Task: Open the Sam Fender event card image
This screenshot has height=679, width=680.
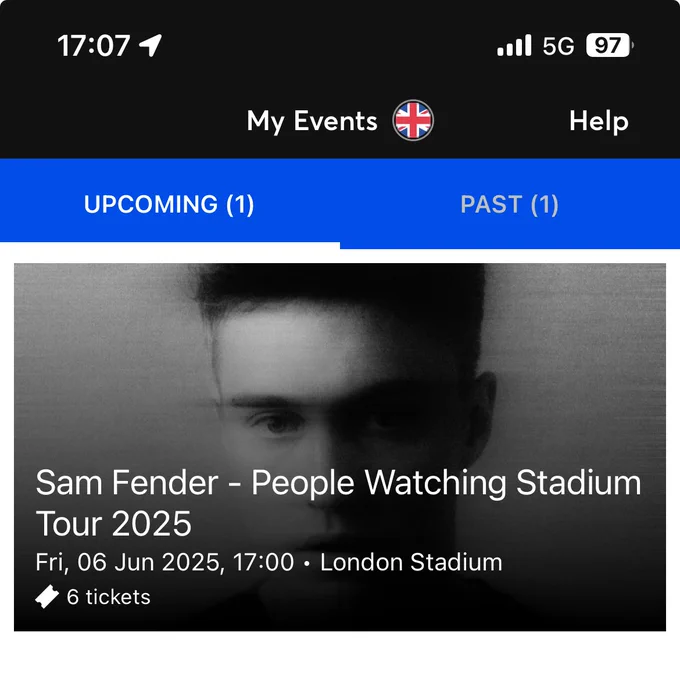Action: click(x=340, y=447)
